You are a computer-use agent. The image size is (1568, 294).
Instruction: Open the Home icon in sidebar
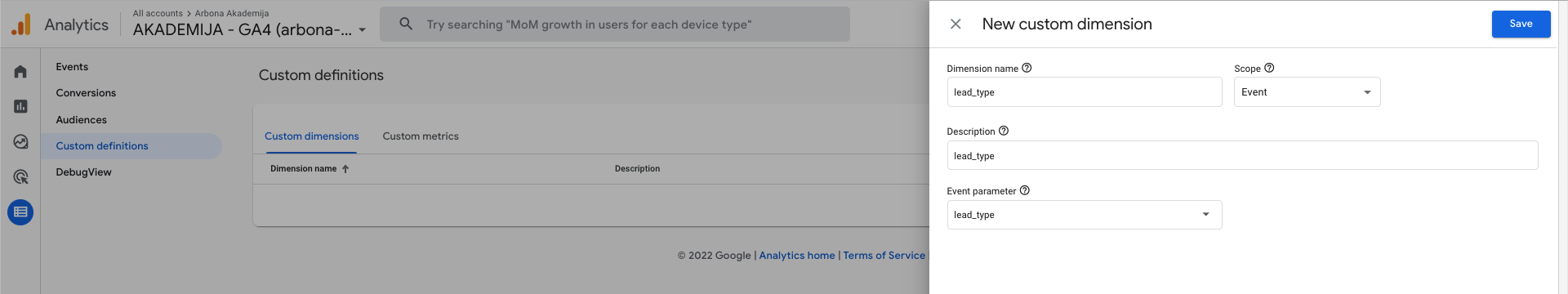click(20, 71)
